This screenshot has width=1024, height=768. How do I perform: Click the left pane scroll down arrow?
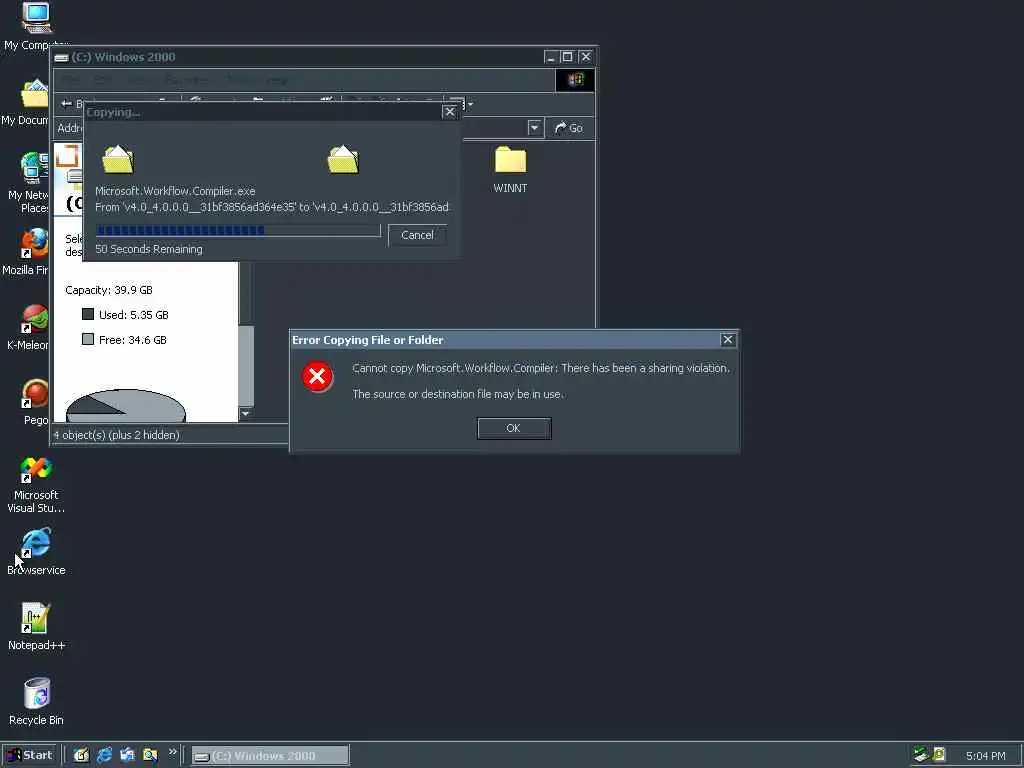pyautogui.click(x=246, y=413)
